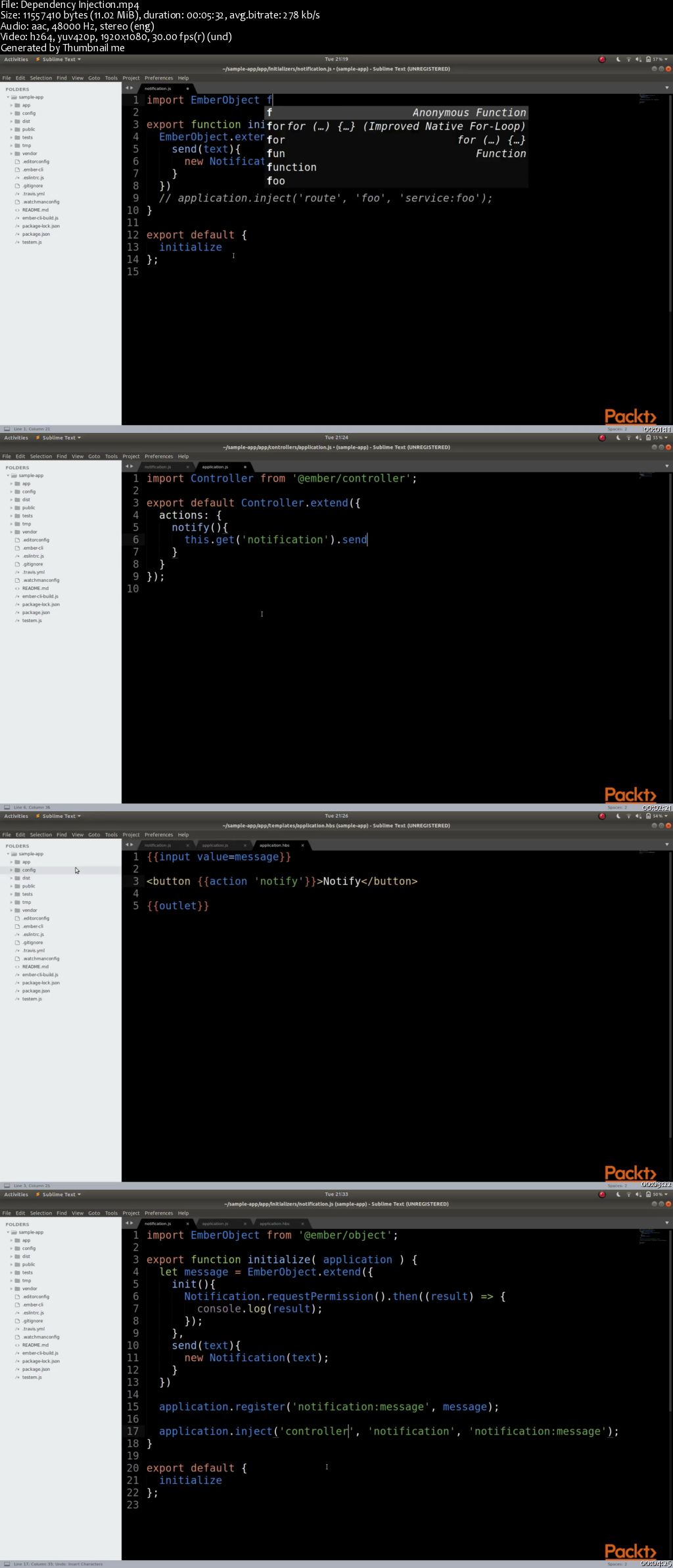Expand the tmp folder in the 21:26 frame
This screenshot has height=1568, width=673.
pyautogui.click(x=11, y=902)
